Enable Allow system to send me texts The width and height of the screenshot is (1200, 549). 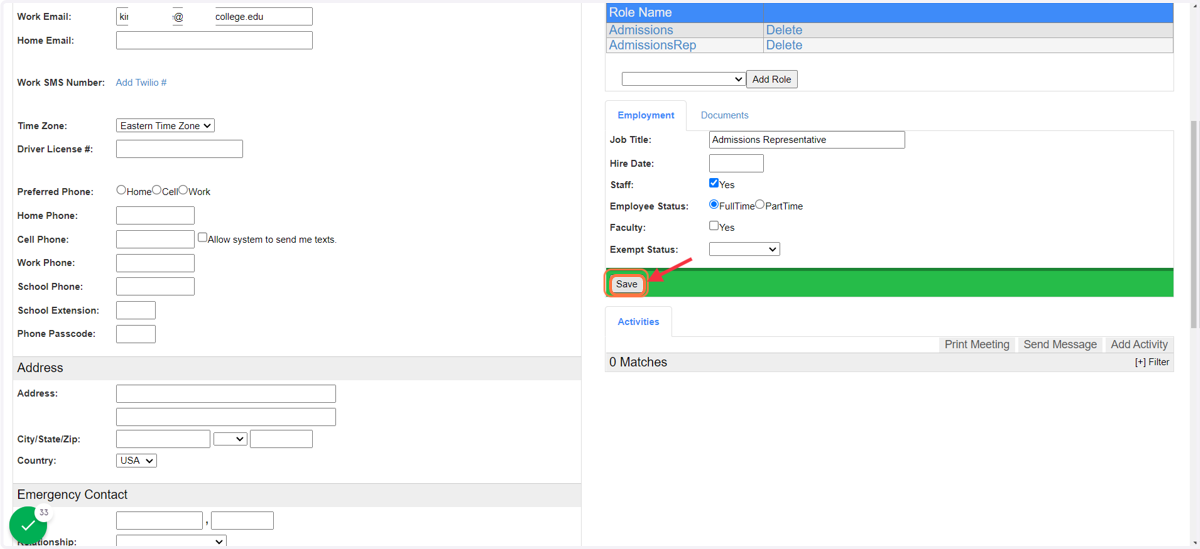[202, 238]
